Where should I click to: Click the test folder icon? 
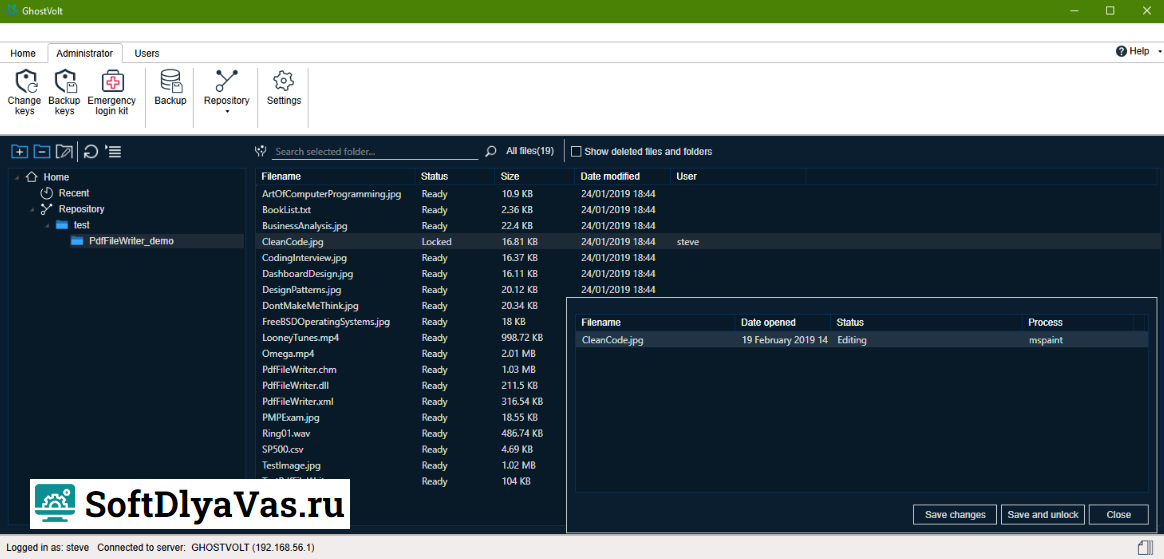(62, 225)
